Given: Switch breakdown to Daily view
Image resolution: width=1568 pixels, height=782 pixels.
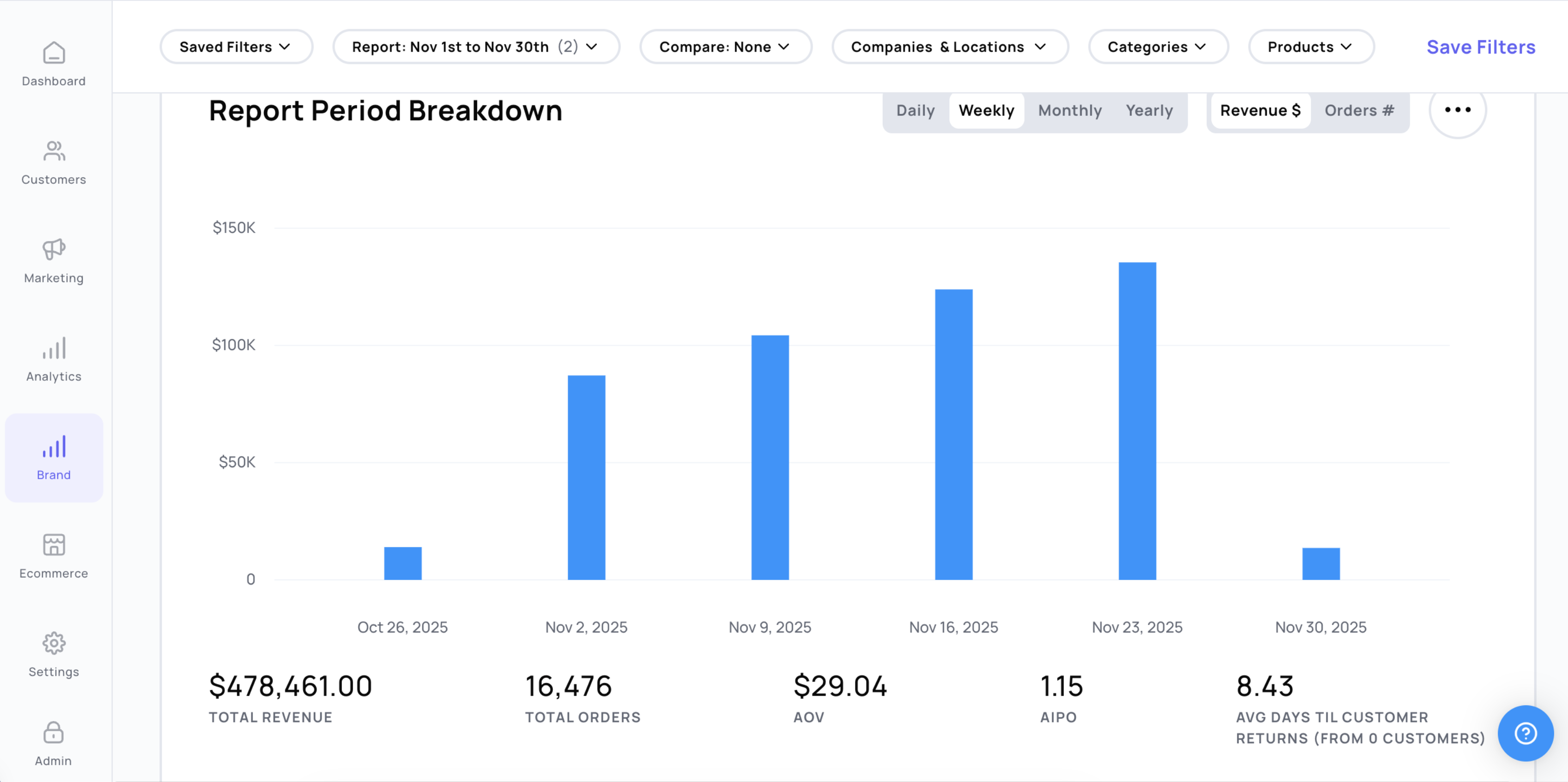Looking at the screenshot, I should click(915, 110).
